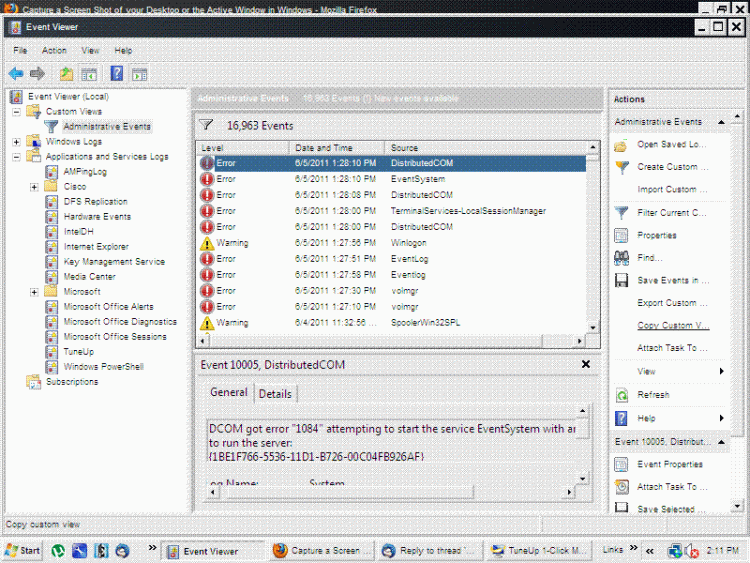The width and height of the screenshot is (750, 563).
Task: Click the uTorrent quick launch icon in taskbar
Action: [58, 551]
